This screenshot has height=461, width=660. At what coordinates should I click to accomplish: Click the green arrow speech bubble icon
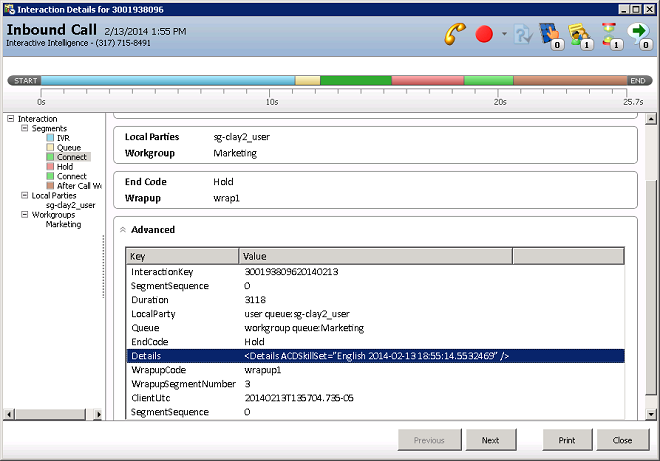point(639,34)
